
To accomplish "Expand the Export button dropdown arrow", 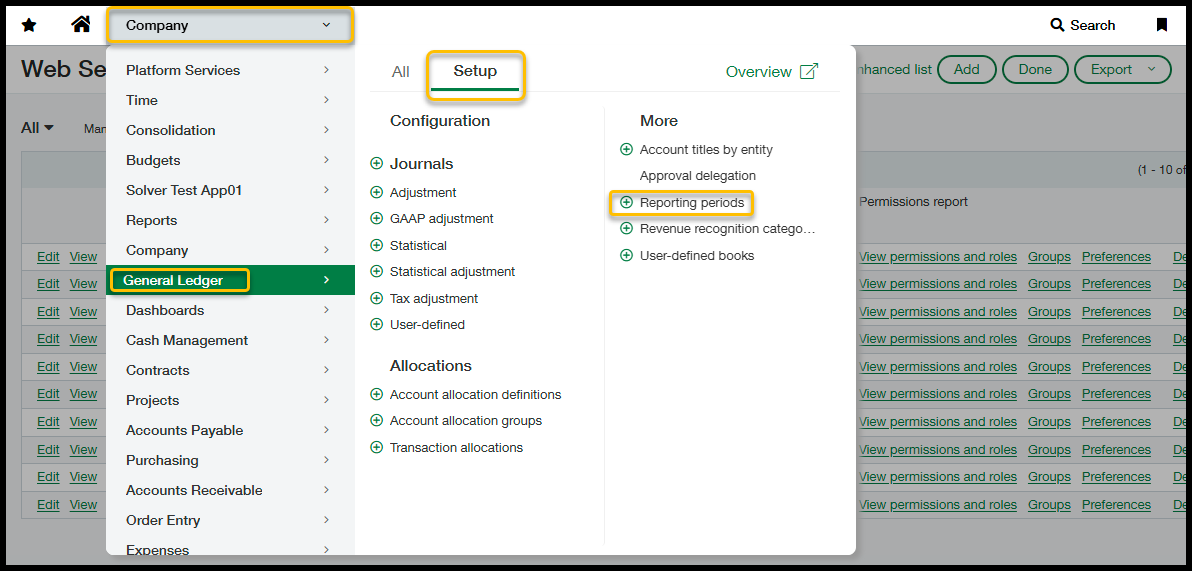I will click(x=1152, y=69).
